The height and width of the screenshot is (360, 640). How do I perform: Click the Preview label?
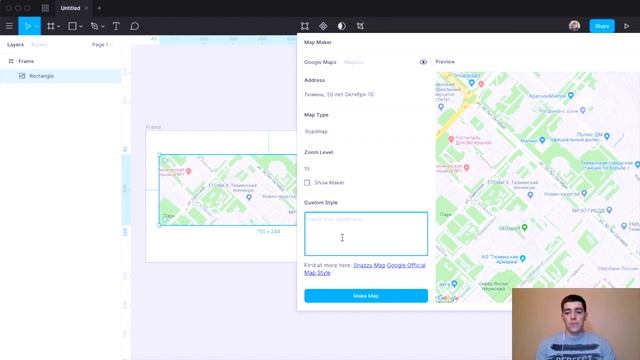click(445, 62)
